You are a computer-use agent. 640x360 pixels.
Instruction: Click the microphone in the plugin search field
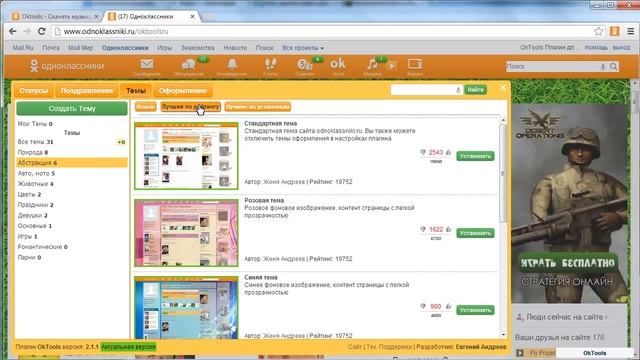[458, 90]
